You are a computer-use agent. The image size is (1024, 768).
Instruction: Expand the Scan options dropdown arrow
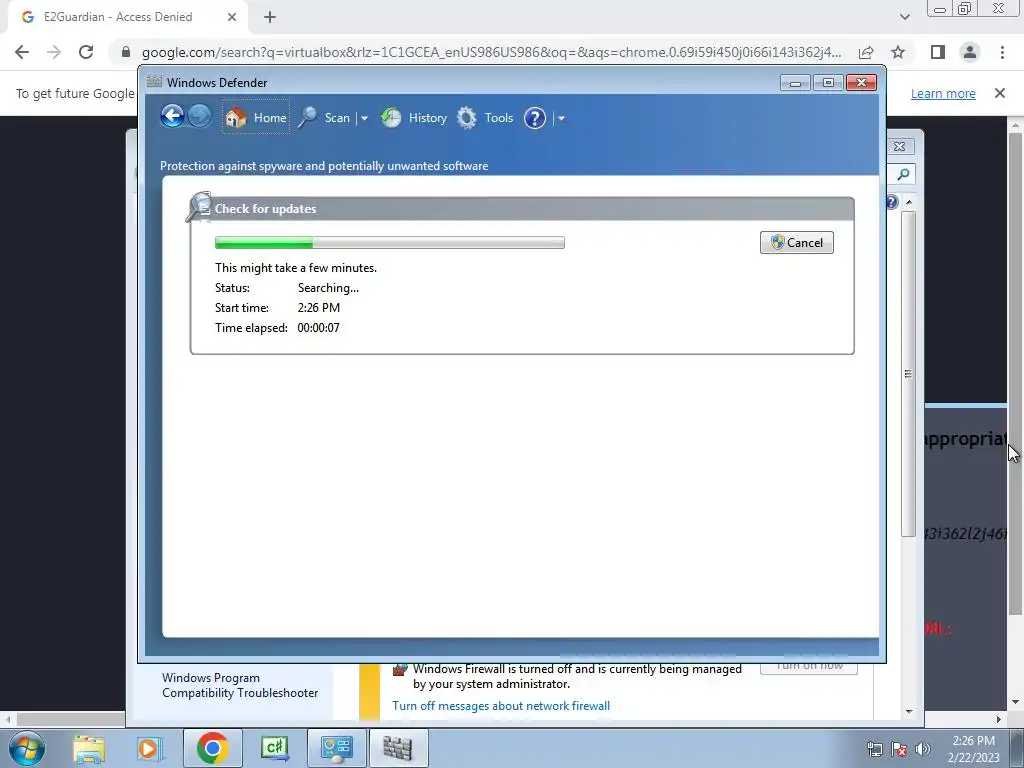coord(364,118)
